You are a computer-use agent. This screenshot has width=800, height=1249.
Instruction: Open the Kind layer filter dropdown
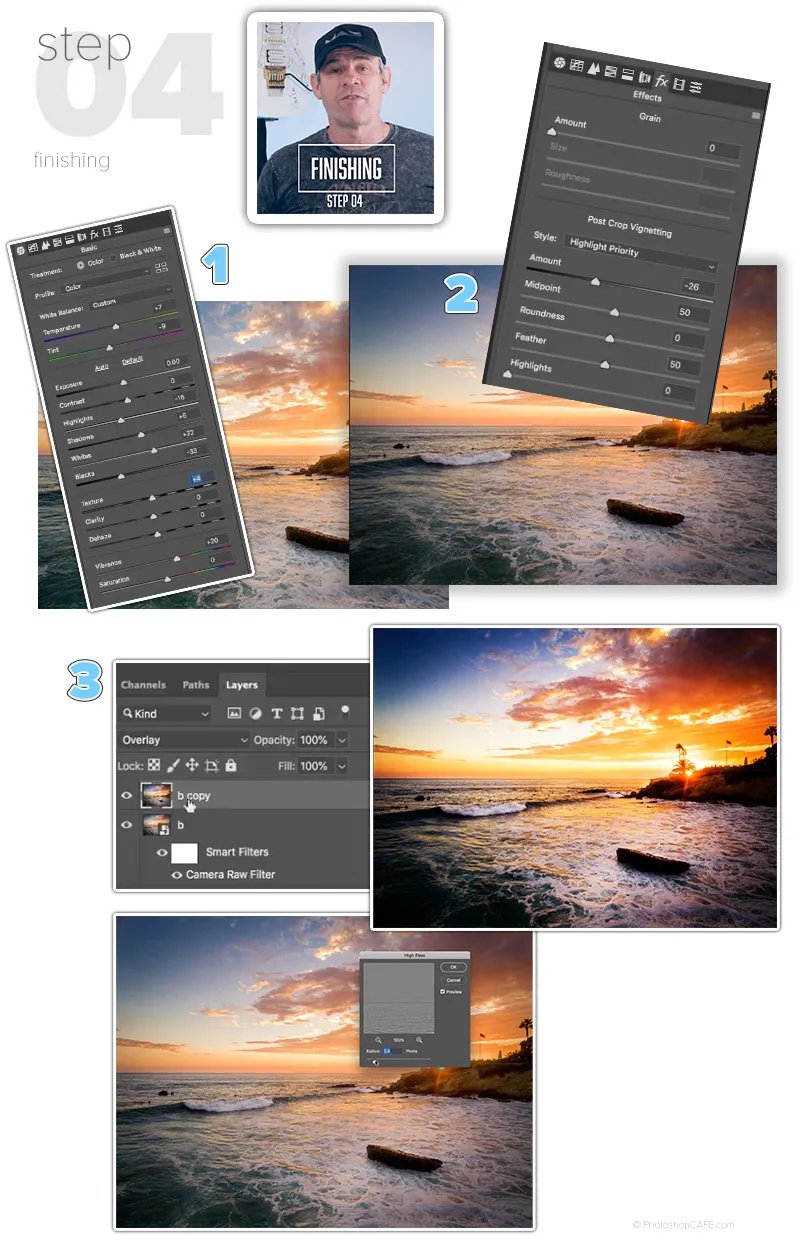click(x=165, y=714)
